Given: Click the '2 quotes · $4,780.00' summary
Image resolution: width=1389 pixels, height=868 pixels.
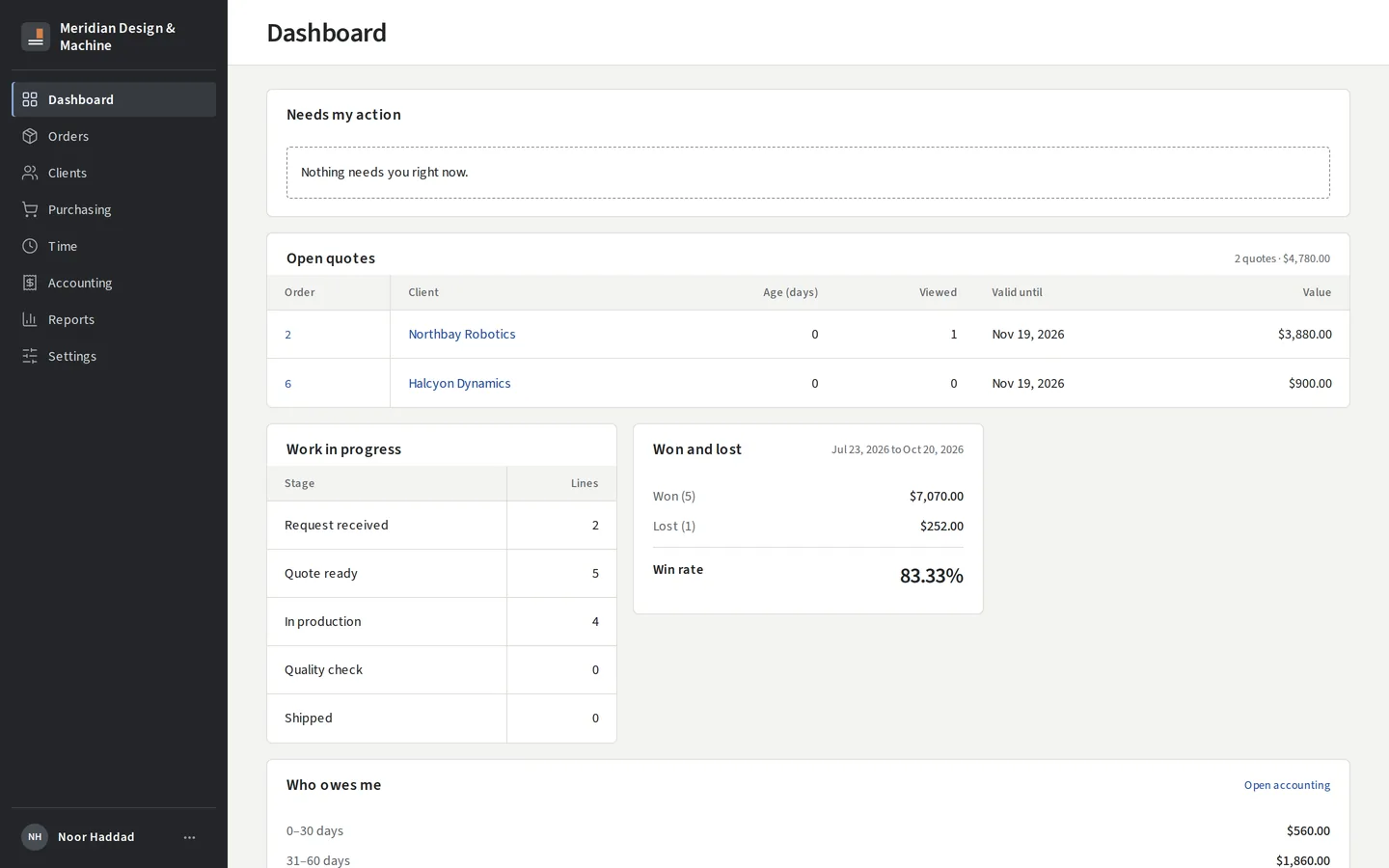Looking at the screenshot, I should pyautogui.click(x=1282, y=258).
